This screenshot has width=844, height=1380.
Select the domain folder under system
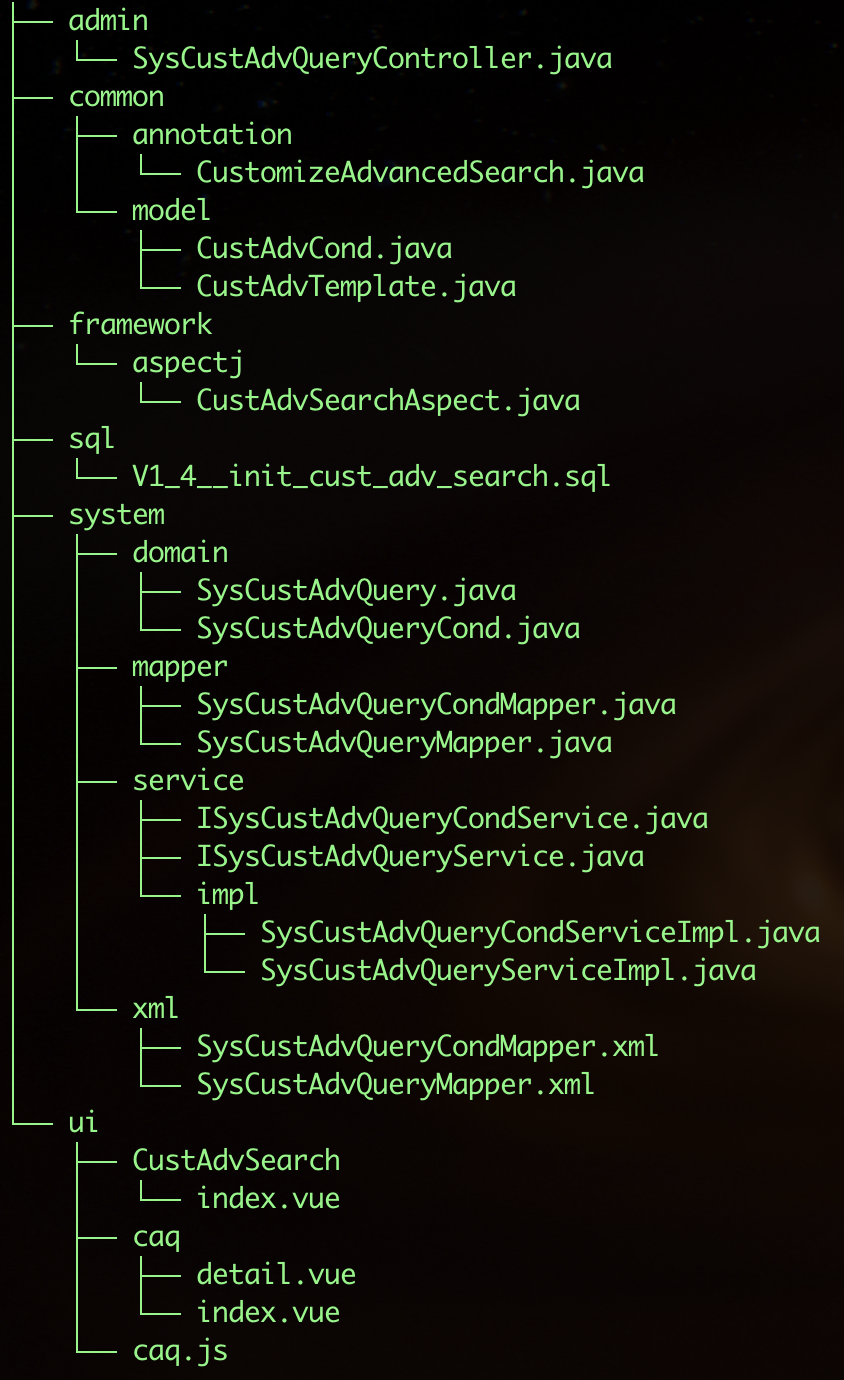(180, 553)
